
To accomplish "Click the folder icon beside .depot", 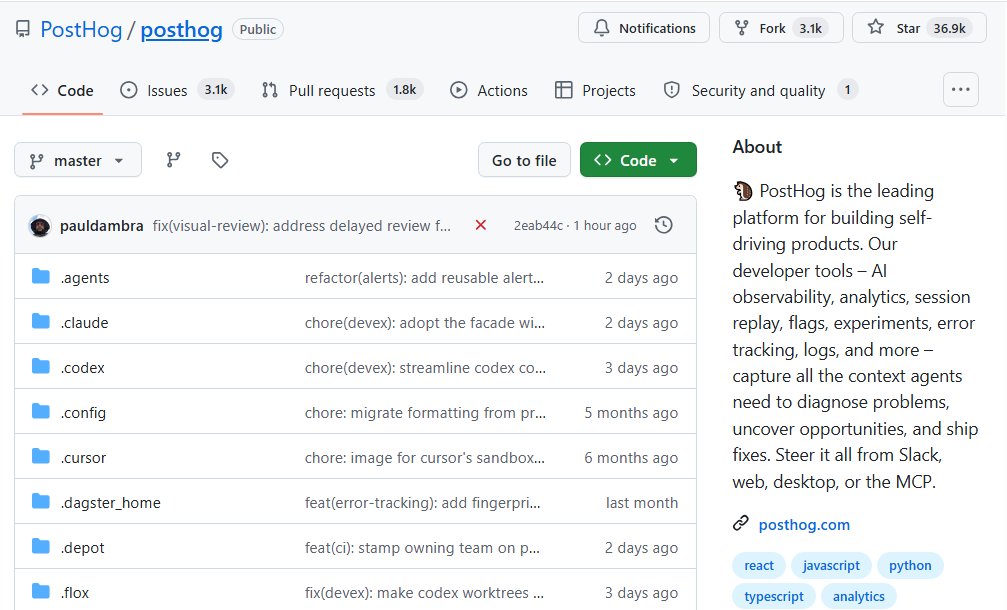I will [40, 546].
